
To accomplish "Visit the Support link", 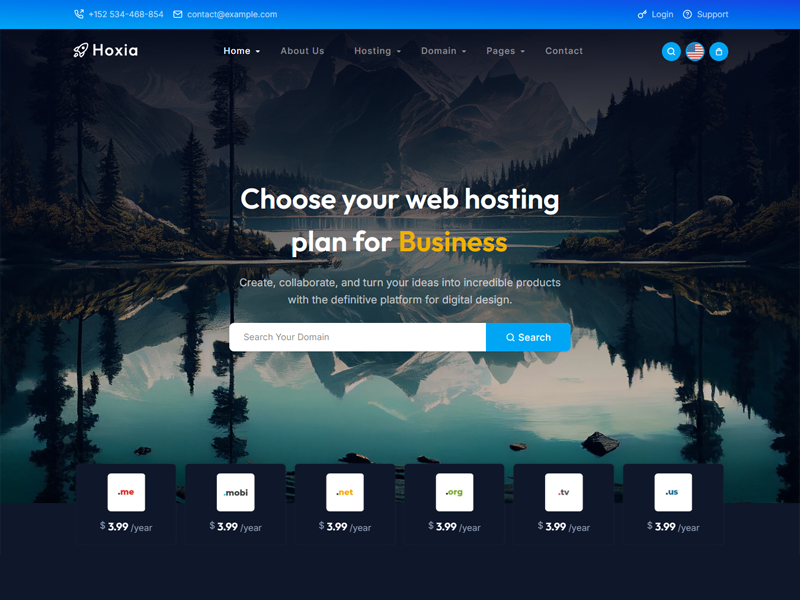I will (x=706, y=15).
